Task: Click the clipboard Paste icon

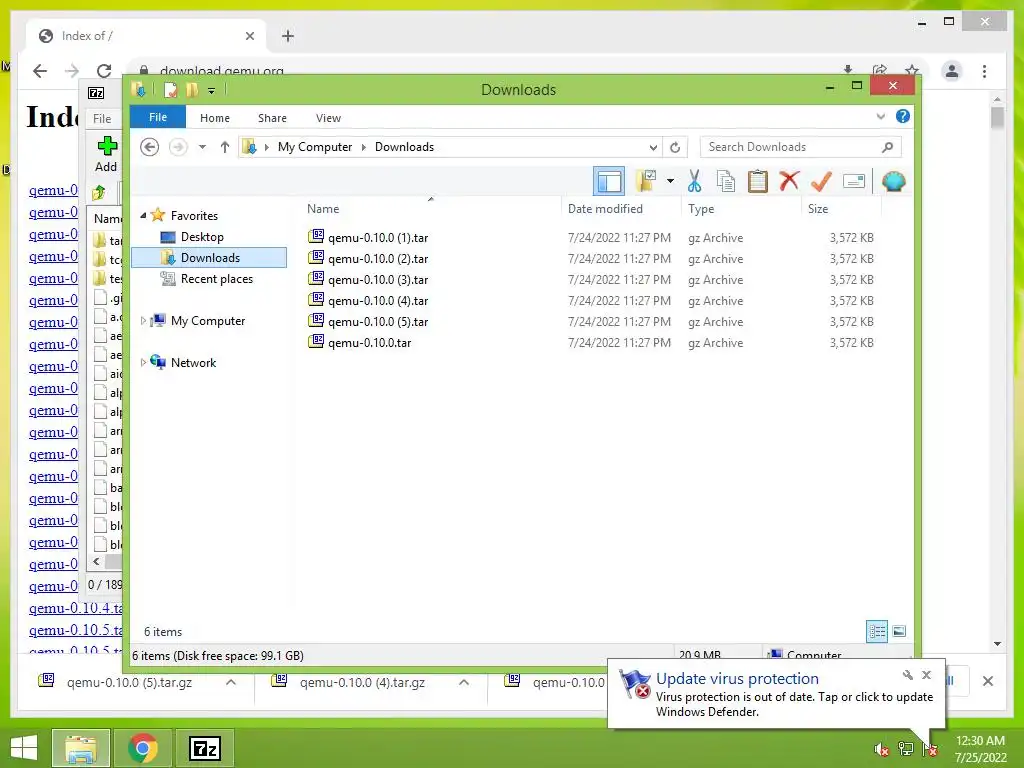Action: tap(758, 181)
